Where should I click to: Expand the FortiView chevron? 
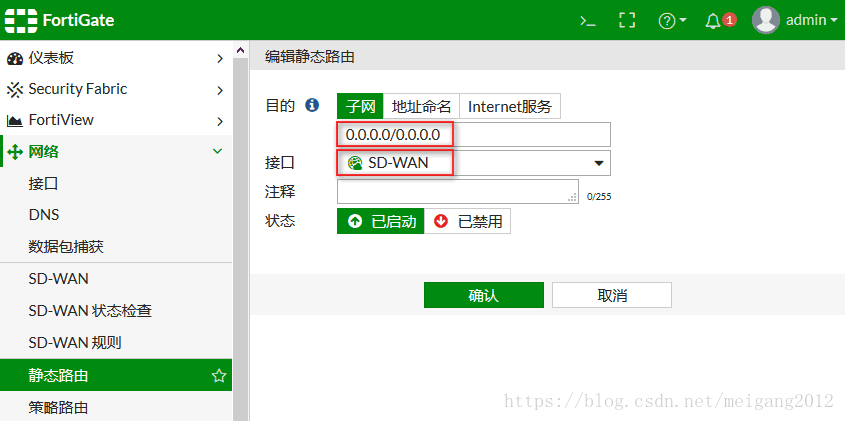pyautogui.click(x=219, y=121)
